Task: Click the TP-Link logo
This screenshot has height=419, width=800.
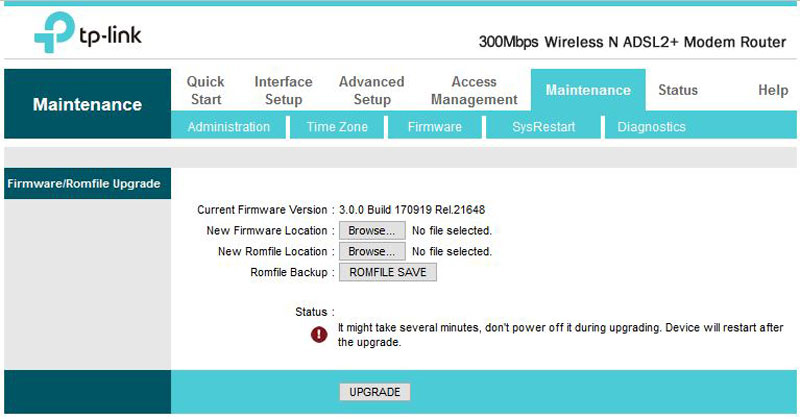Action: (x=88, y=35)
